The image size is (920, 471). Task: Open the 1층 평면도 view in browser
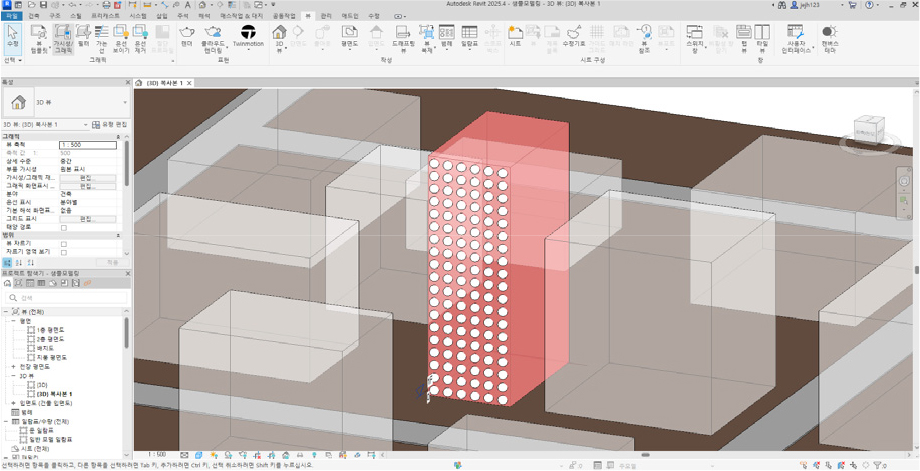[x=50, y=330]
